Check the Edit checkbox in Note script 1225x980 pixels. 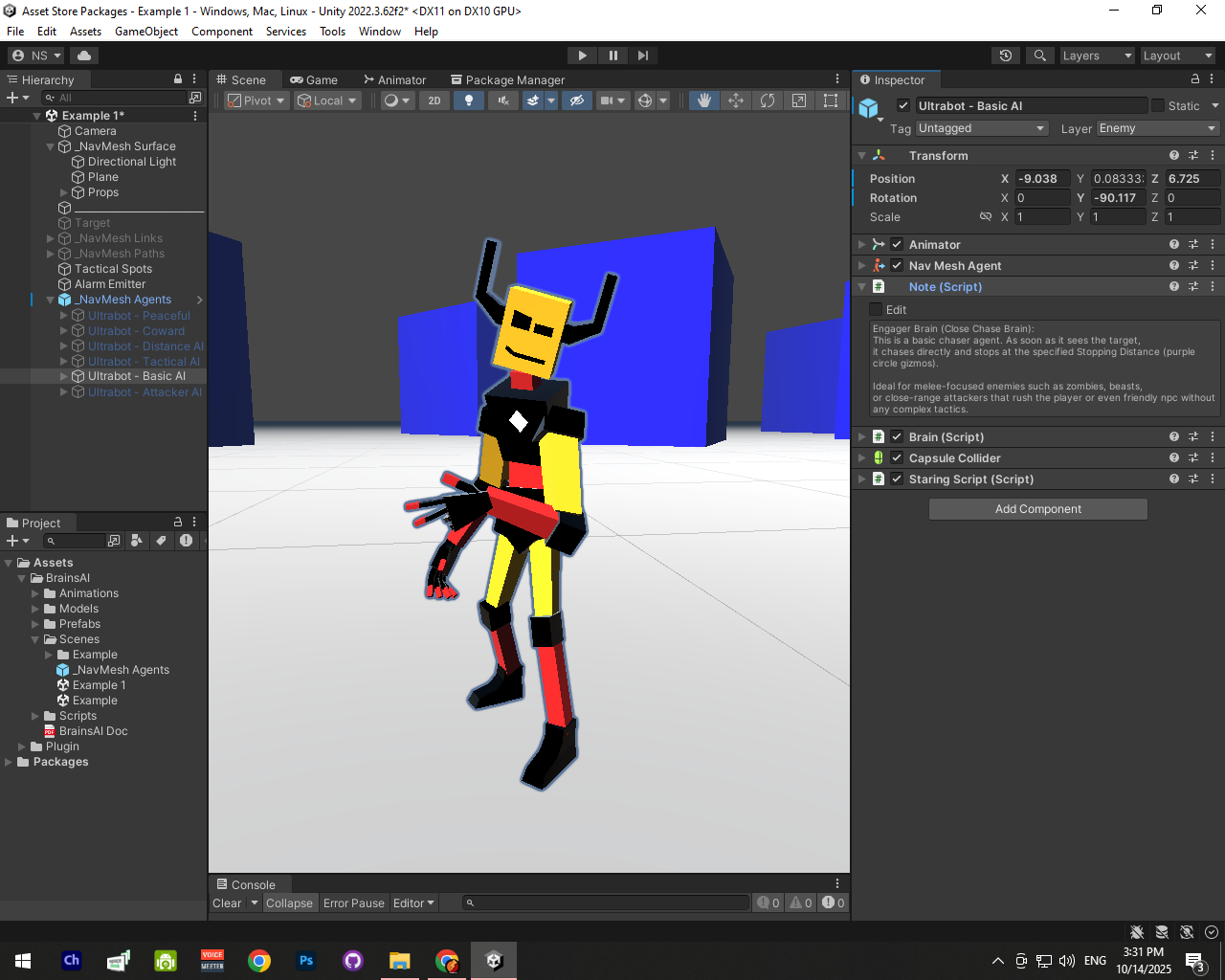[876, 310]
